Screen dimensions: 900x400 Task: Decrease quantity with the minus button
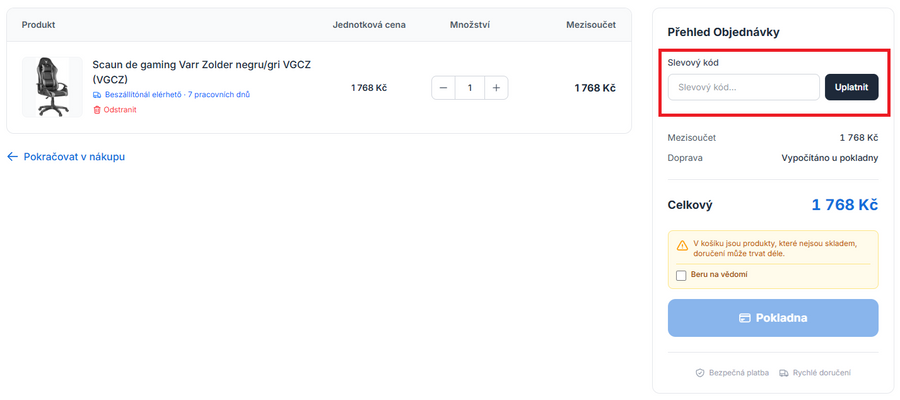(x=444, y=88)
